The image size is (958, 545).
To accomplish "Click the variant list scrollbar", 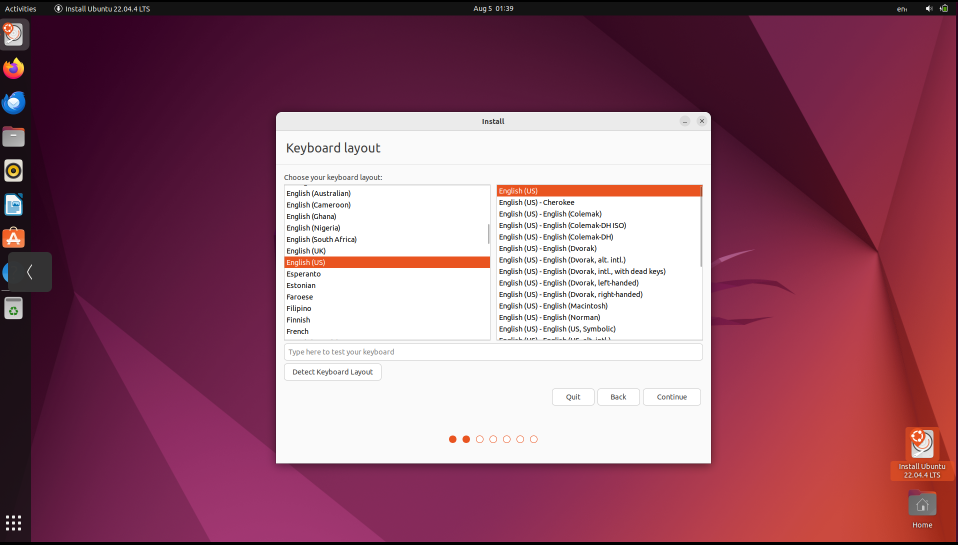I will [x=701, y=226].
